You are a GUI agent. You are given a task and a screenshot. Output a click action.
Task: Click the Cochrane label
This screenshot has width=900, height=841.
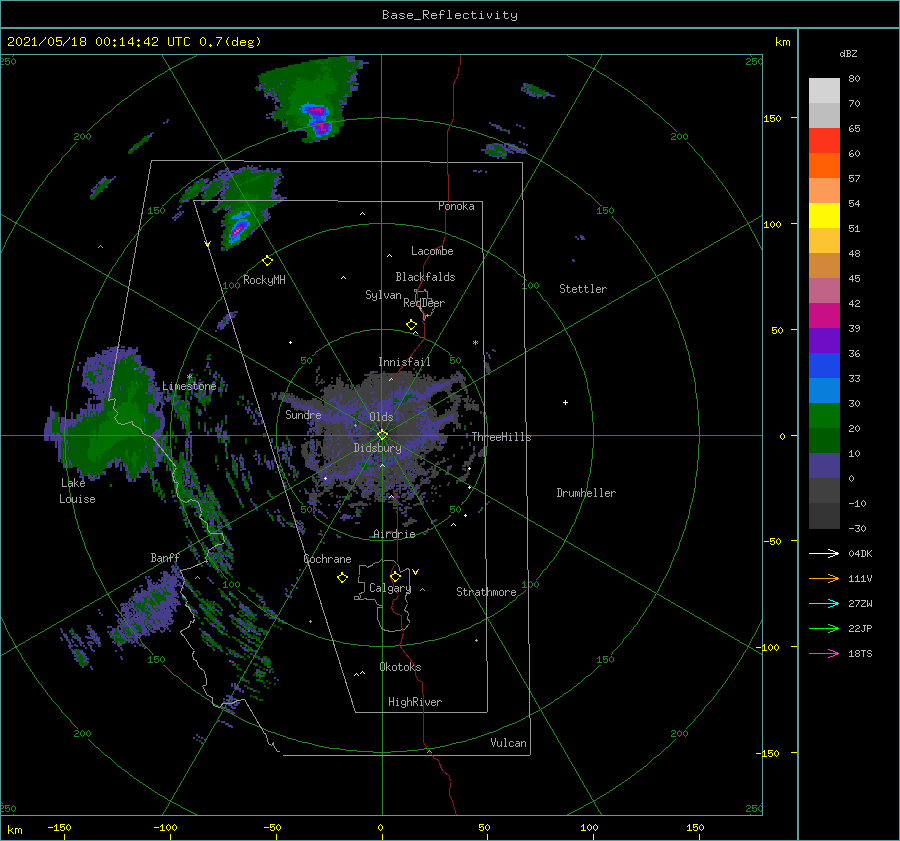[x=327, y=559]
